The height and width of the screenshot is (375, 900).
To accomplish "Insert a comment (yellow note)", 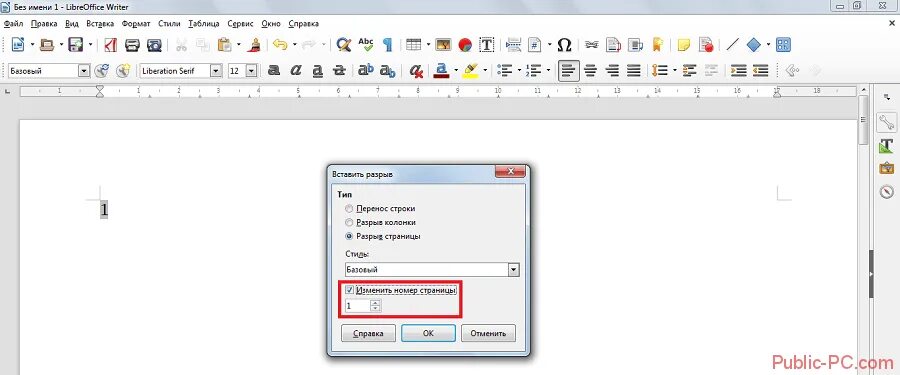I will pos(683,44).
